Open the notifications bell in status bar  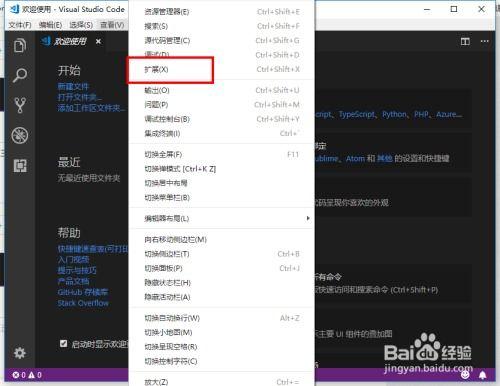click(x=482, y=375)
